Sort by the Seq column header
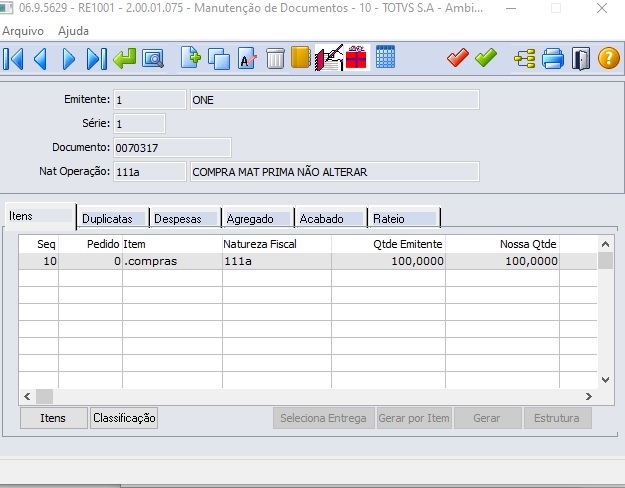The width and height of the screenshot is (625, 488). point(39,244)
